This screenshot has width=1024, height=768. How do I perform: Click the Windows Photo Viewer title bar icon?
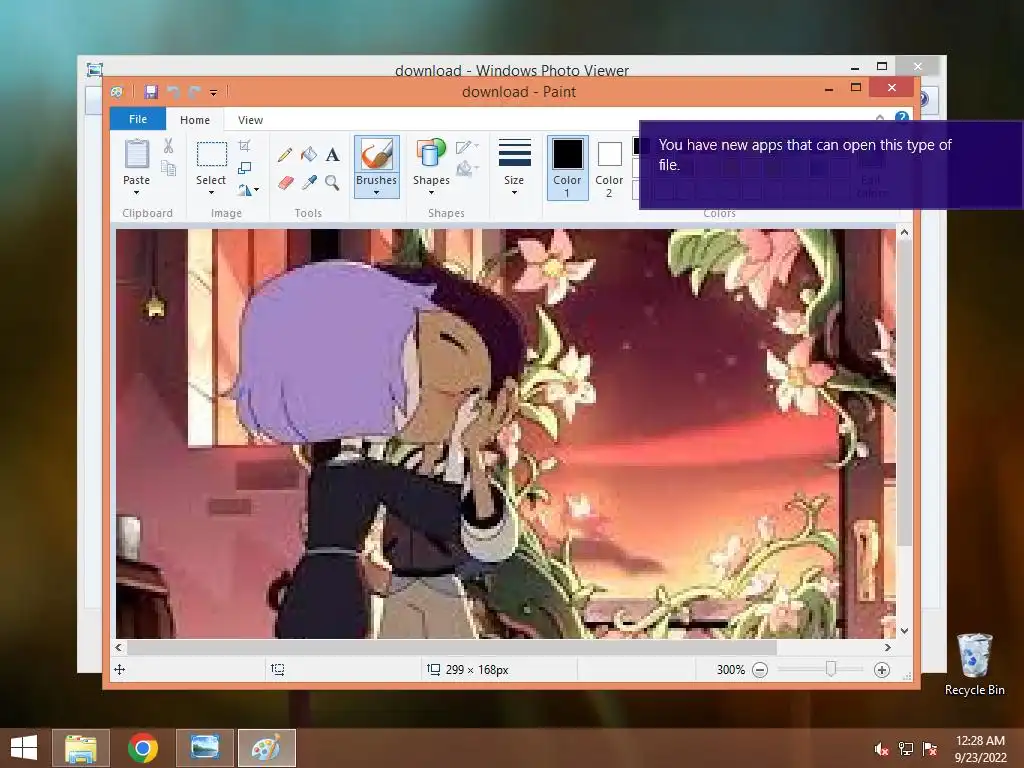tap(95, 69)
